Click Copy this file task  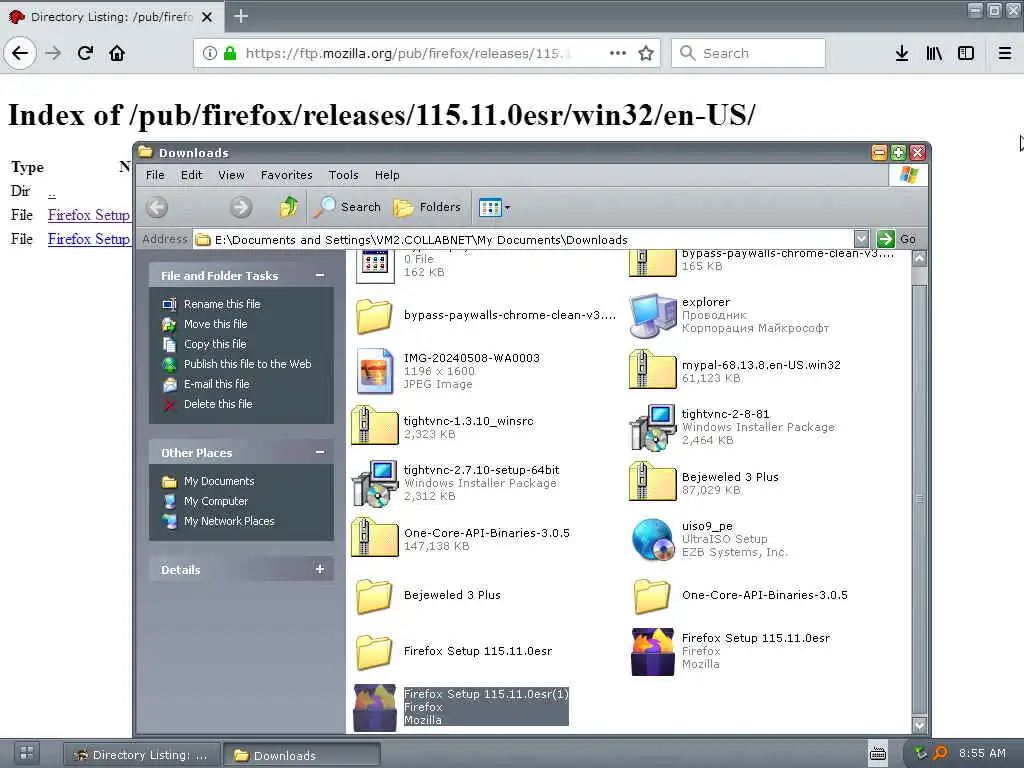coord(215,344)
